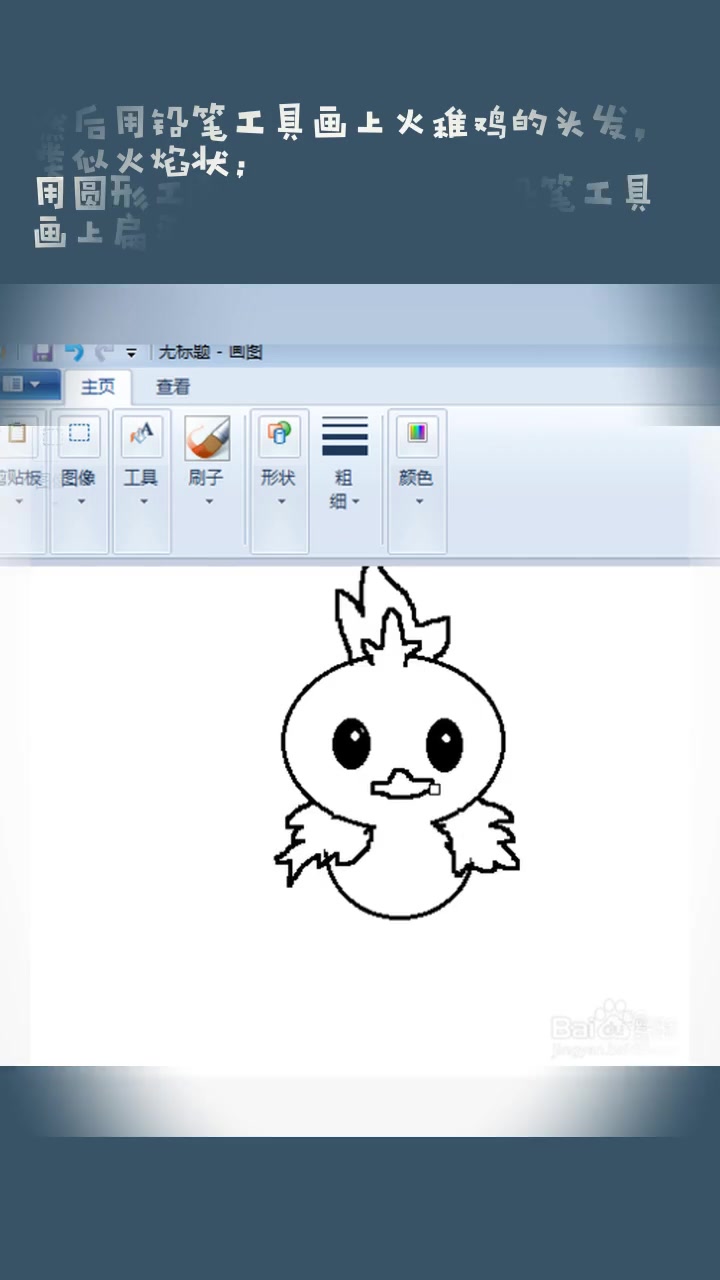720x1280 pixels.
Task: Expand the 颜色 (Colors) dropdown arrow
Action: pos(419,501)
